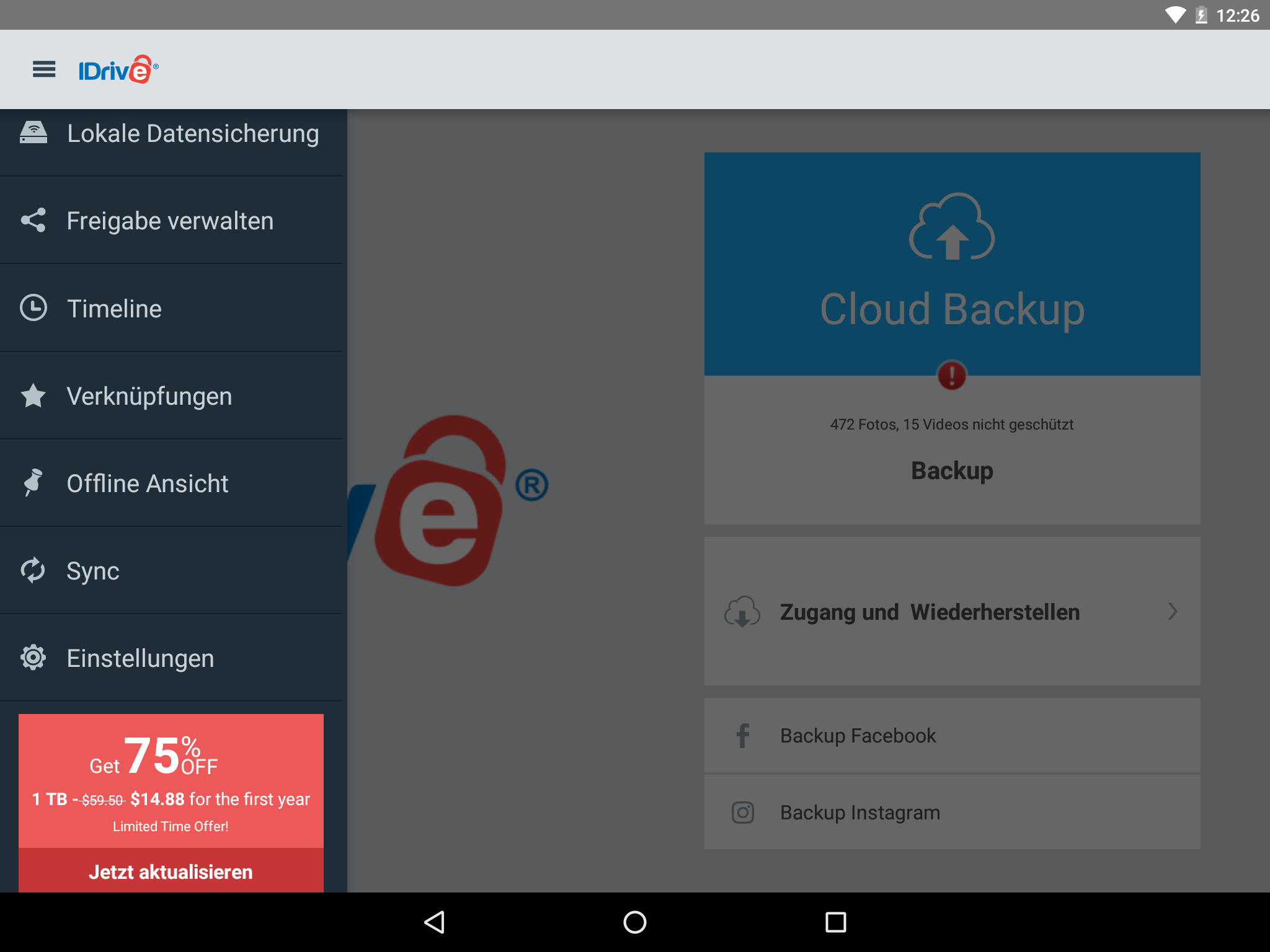Click the Jetzt aktualisieren button
The width and height of the screenshot is (1270, 952).
pyautogui.click(x=171, y=871)
